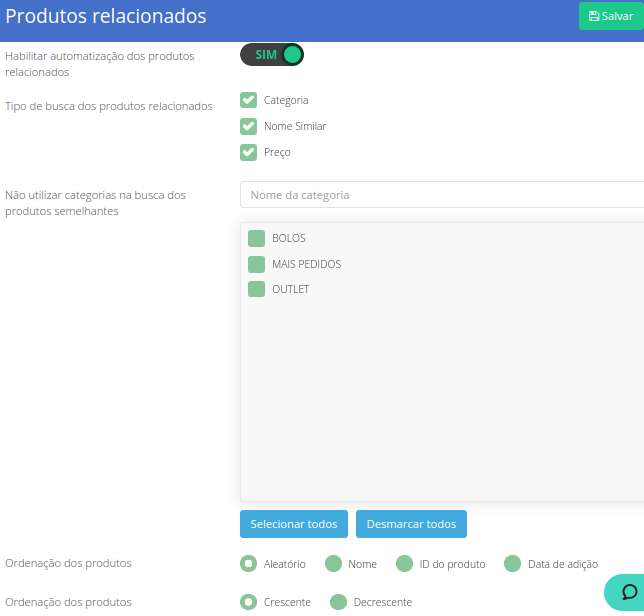Check the OUTLET category box
The height and width of the screenshot is (616, 644).
tap(256, 289)
